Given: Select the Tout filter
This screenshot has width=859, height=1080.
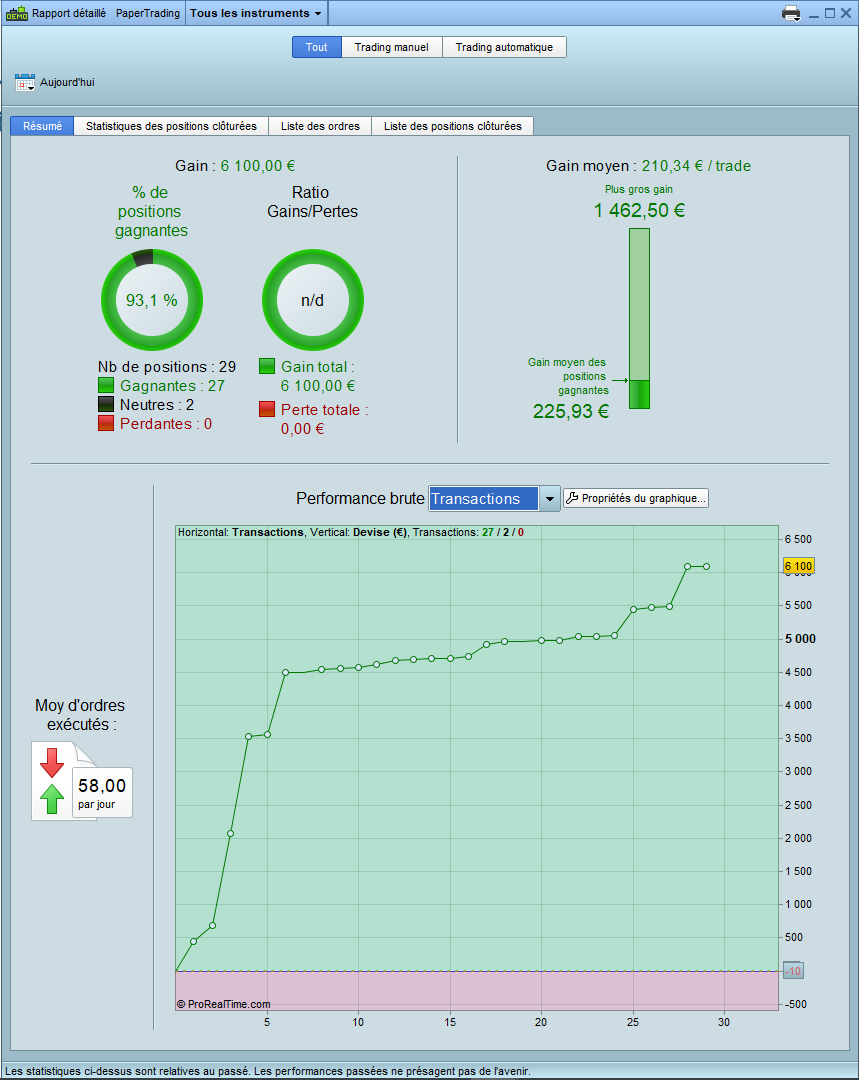Looking at the screenshot, I should pos(317,47).
